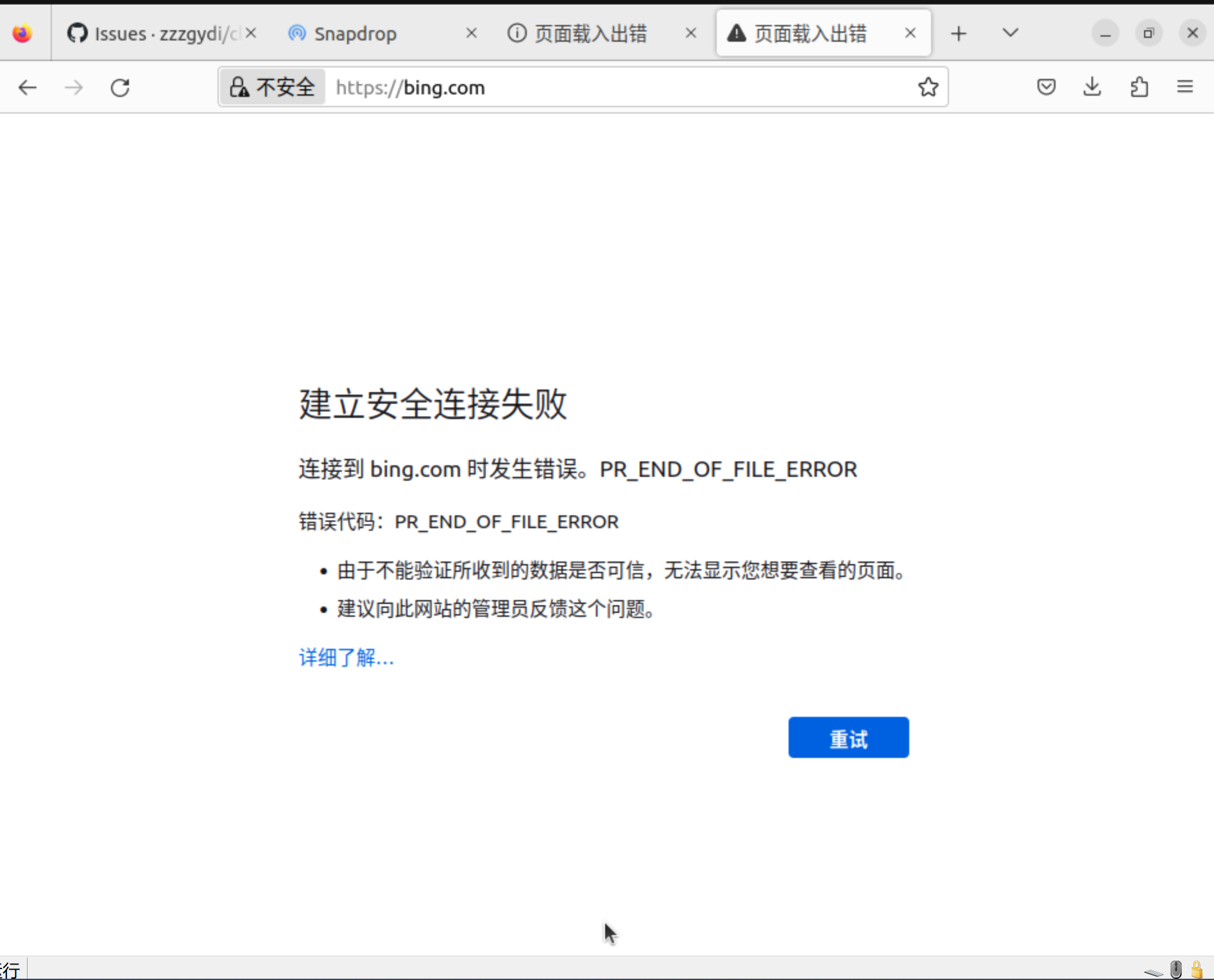Click the lock icon in status bar

1197,969
